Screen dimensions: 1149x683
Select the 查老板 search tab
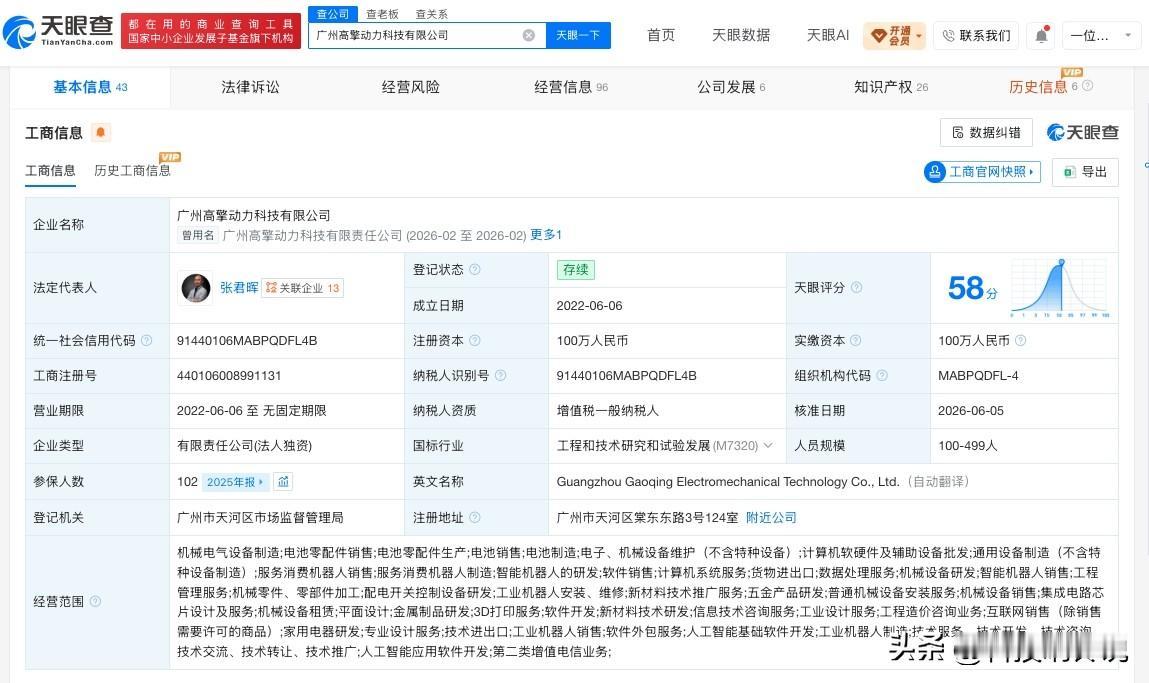[382, 14]
